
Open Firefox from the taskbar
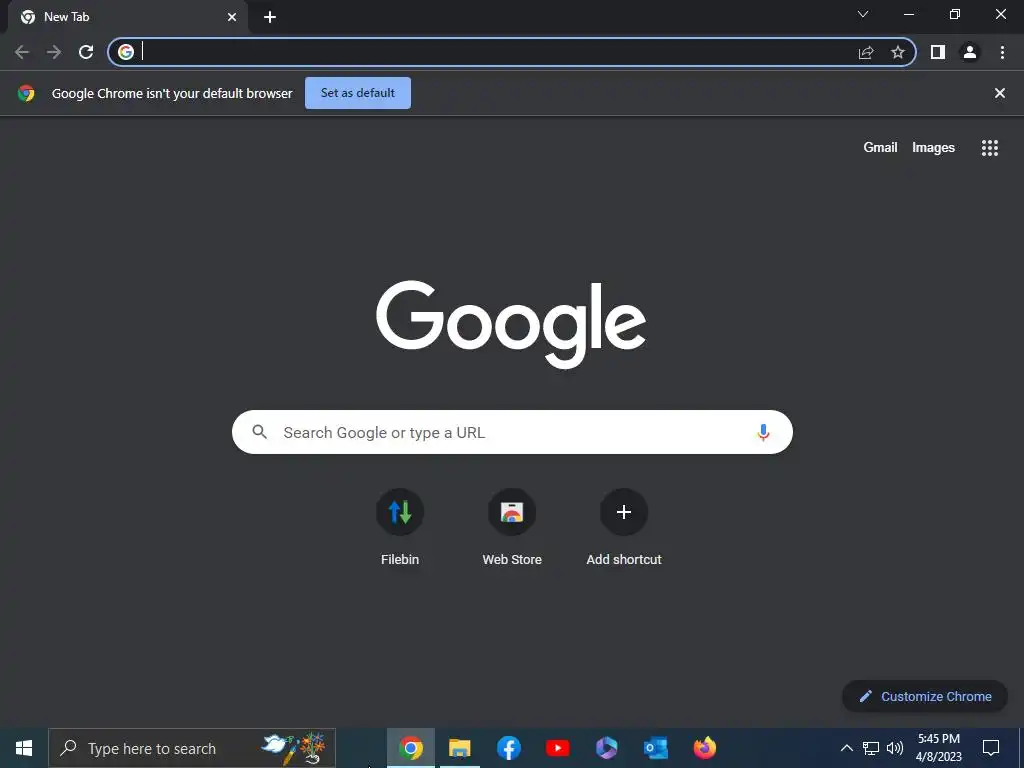coord(705,748)
